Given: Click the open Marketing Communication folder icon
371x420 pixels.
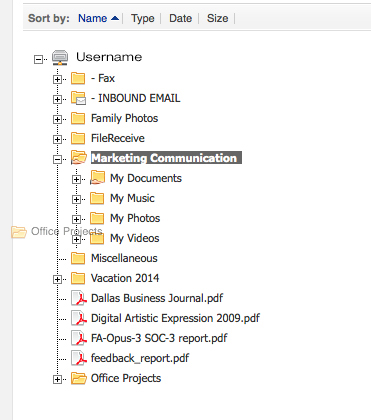Looking at the screenshot, I should [x=79, y=157].
